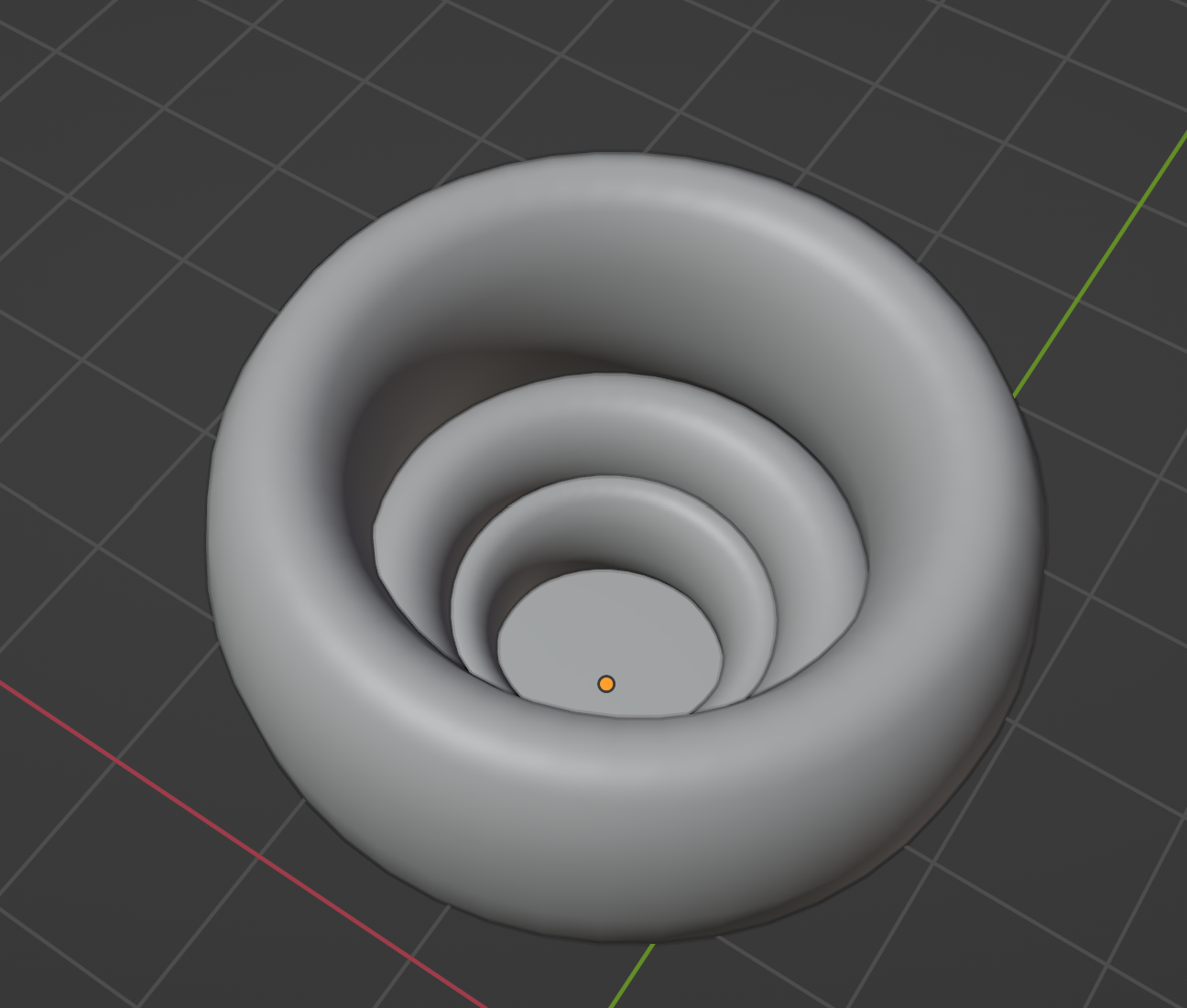
Task: Click the orange origin point of the object
Action: pyautogui.click(x=606, y=684)
